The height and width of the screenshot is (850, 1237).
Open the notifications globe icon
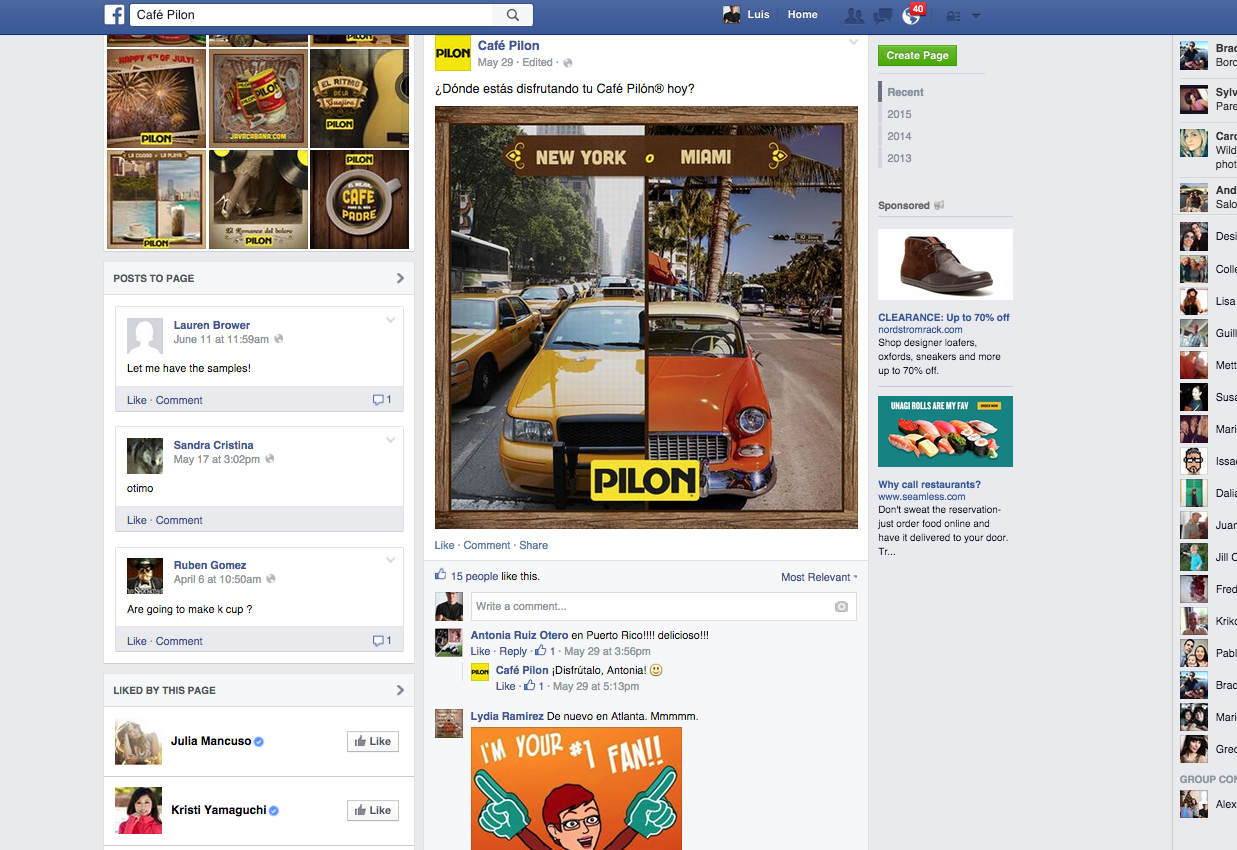[x=910, y=15]
